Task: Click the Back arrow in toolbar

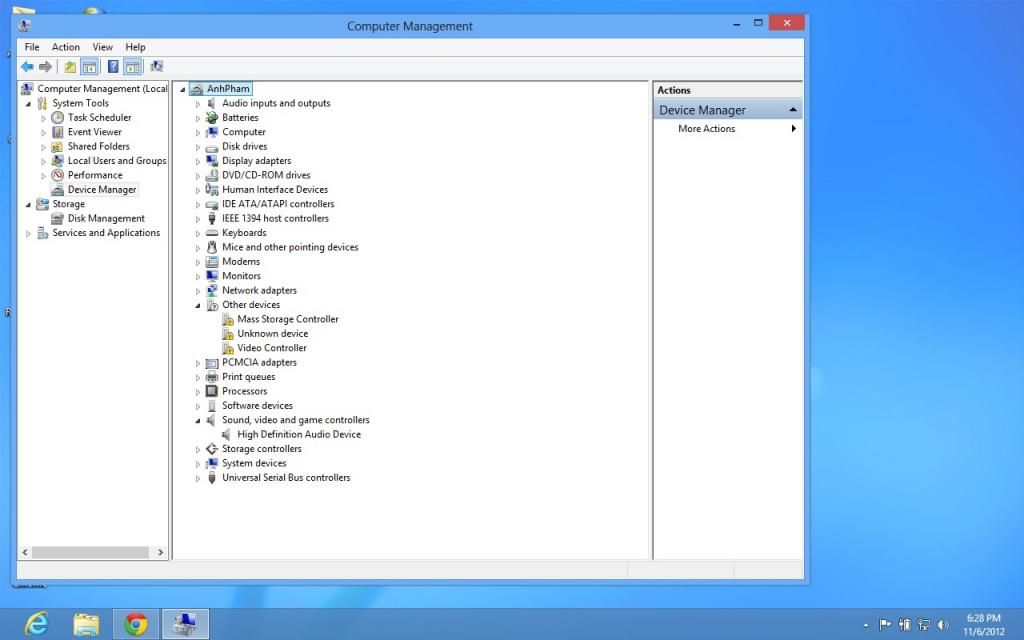Action: pos(27,67)
